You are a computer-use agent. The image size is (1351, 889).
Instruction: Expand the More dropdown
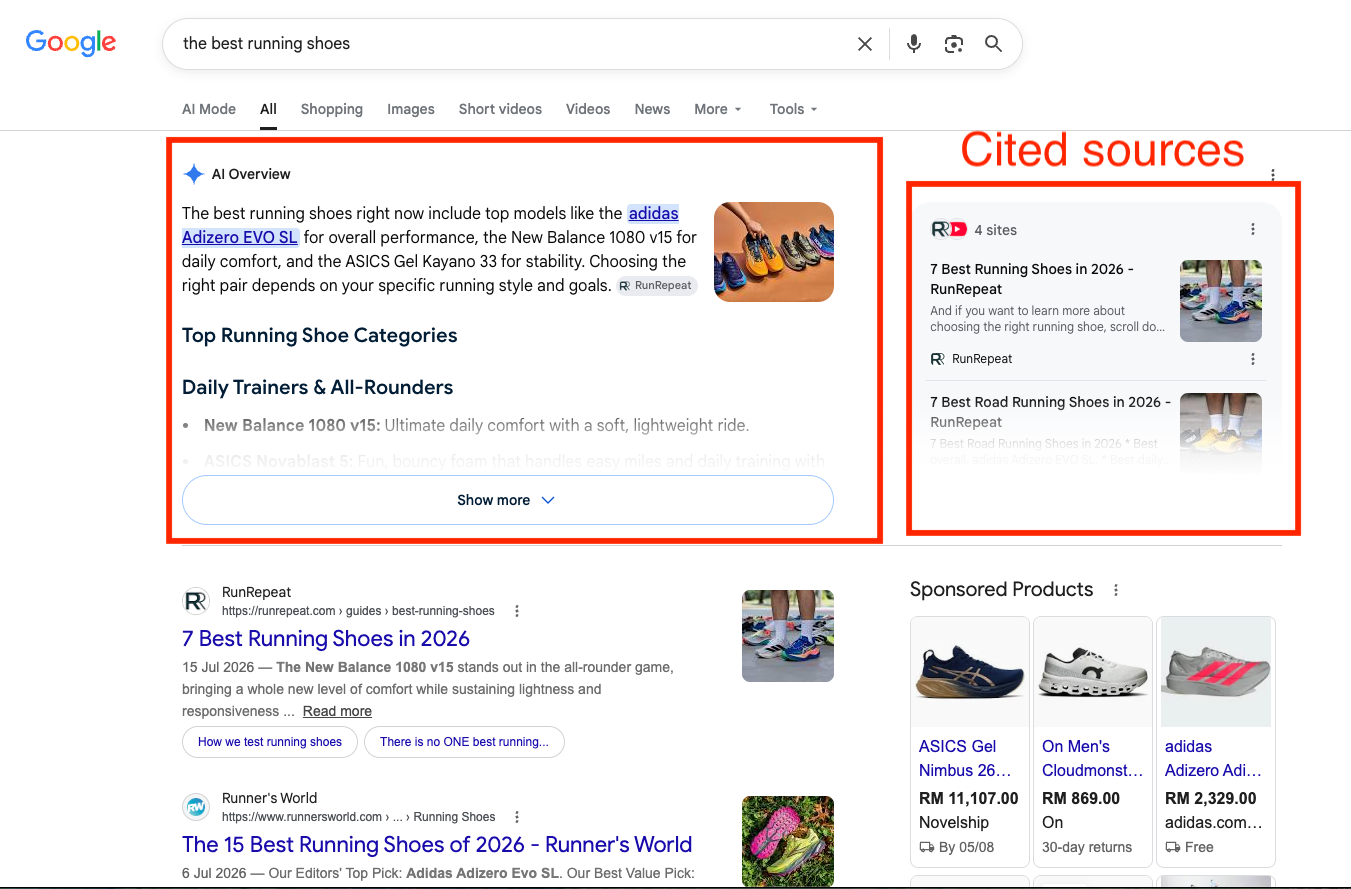tap(718, 109)
